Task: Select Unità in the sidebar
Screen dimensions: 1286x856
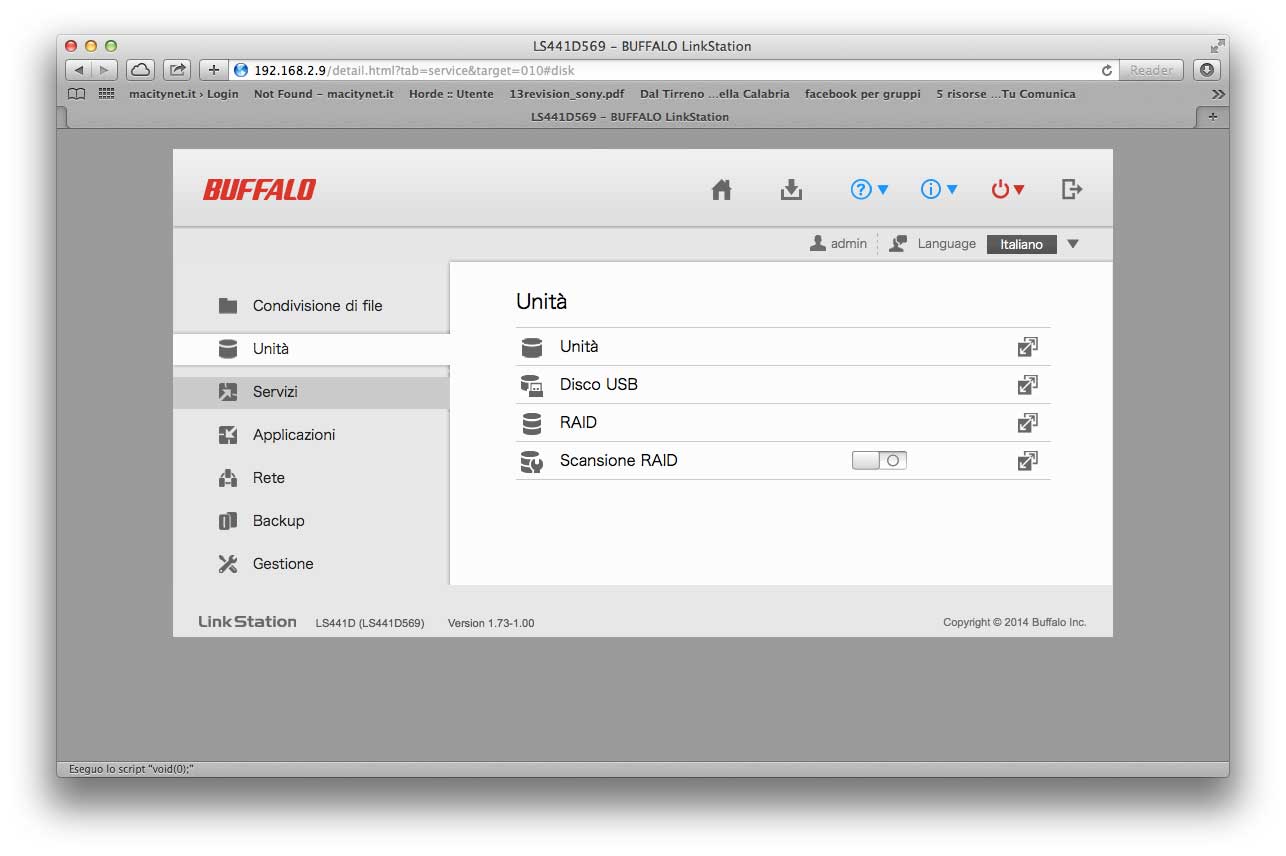Action: tap(311, 349)
